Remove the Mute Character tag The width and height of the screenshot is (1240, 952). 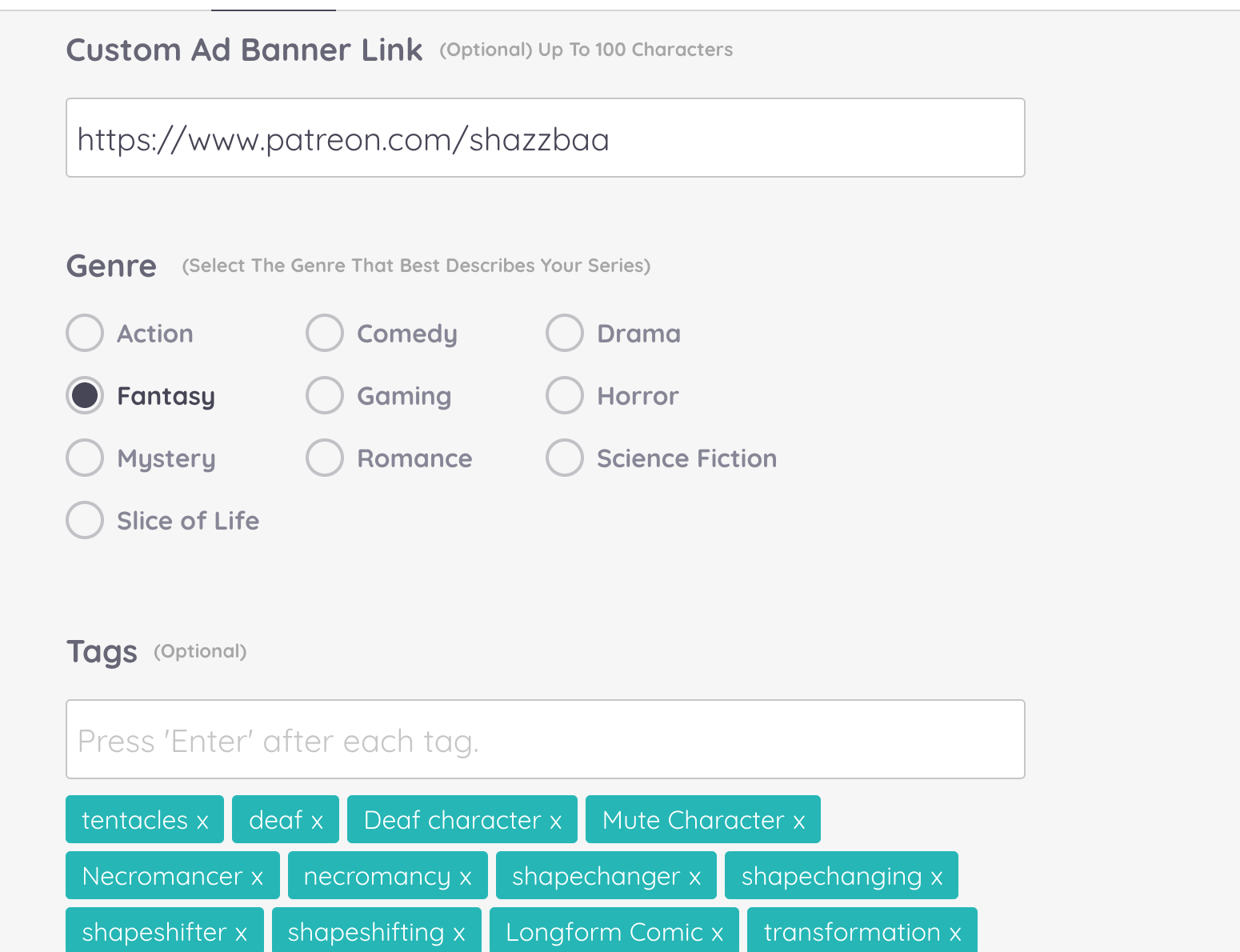(798, 822)
